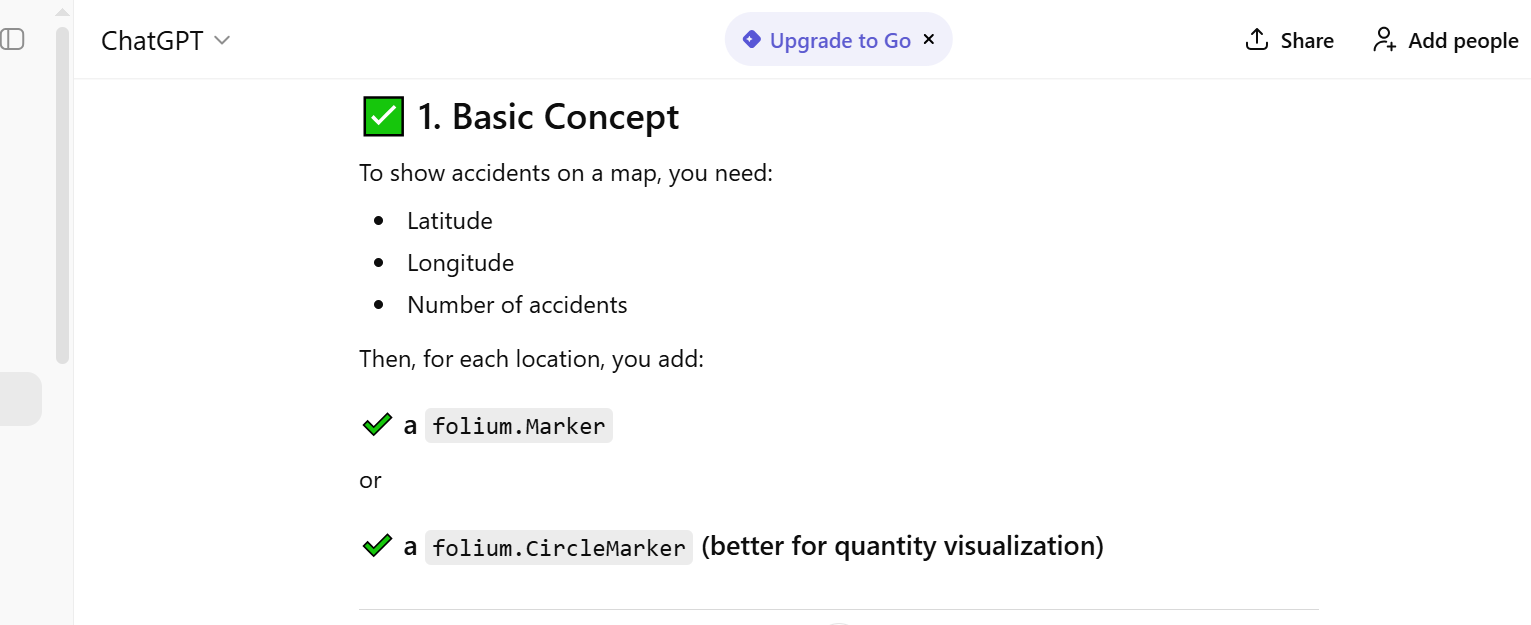Click the "1. Basic Concept" heading

tap(548, 117)
